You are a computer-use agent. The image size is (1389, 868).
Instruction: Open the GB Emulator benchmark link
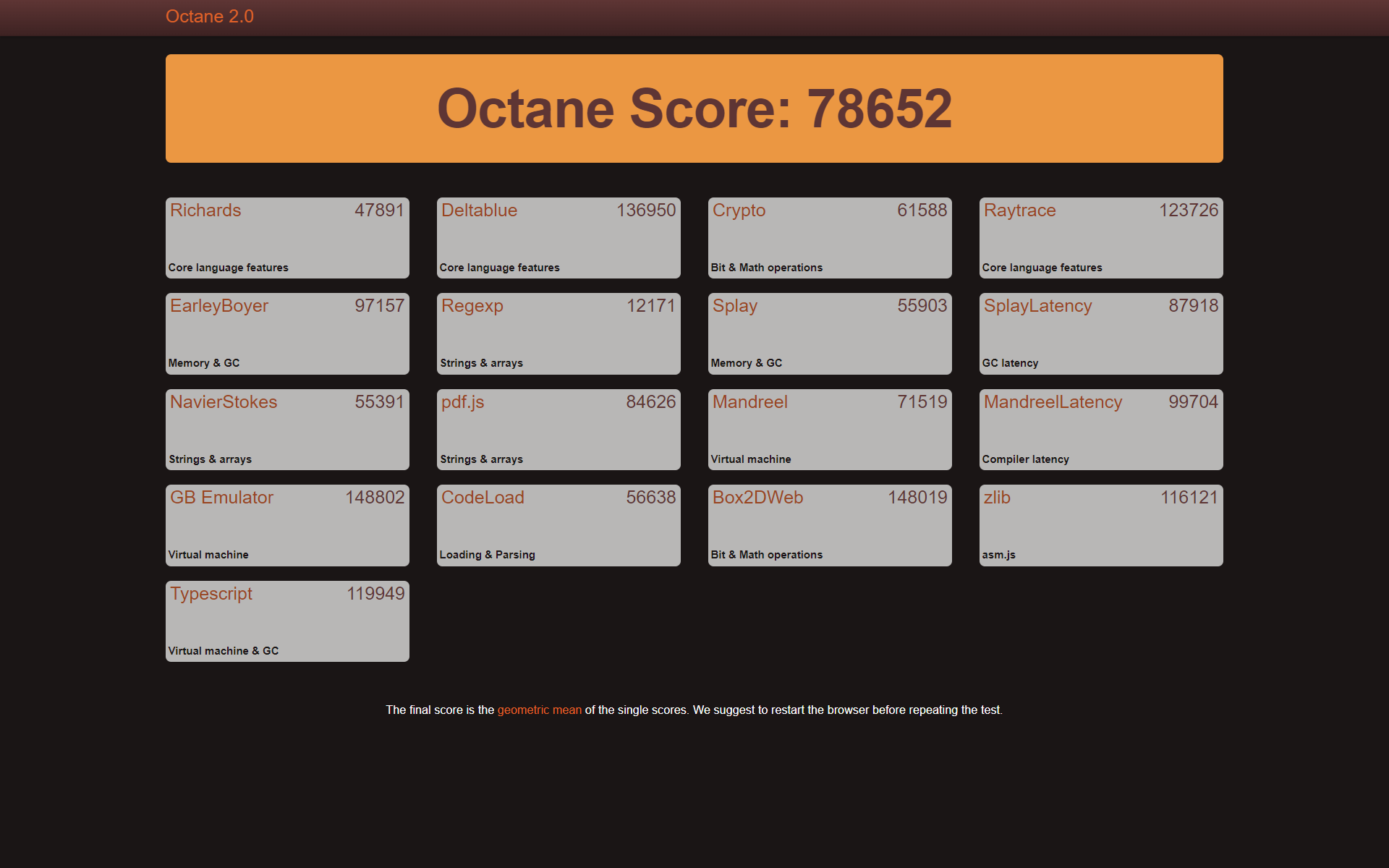coord(221,498)
